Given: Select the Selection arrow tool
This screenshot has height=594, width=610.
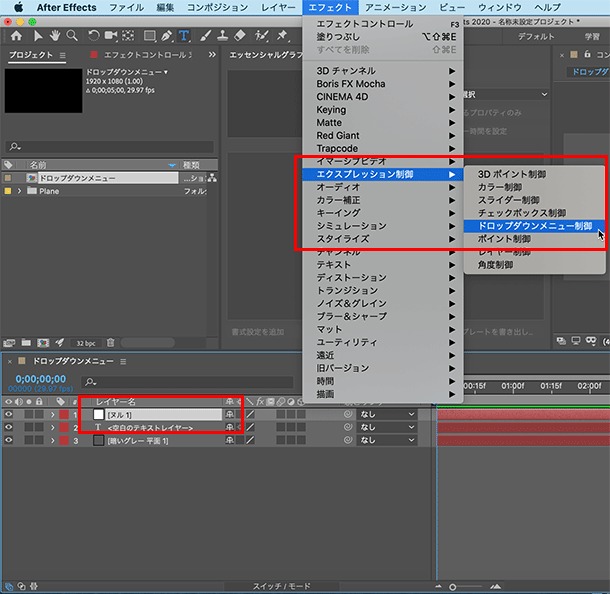Looking at the screenshot, I should [x=37, y=36].
